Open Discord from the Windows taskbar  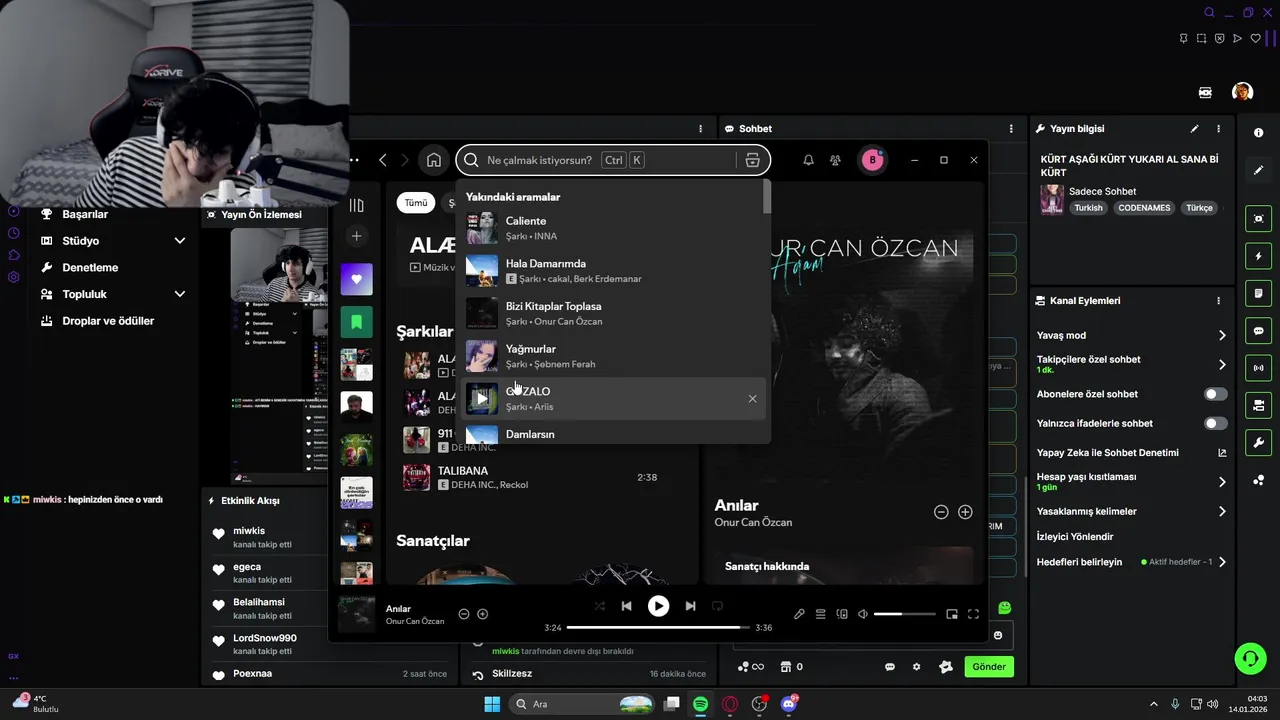point(789,704)
